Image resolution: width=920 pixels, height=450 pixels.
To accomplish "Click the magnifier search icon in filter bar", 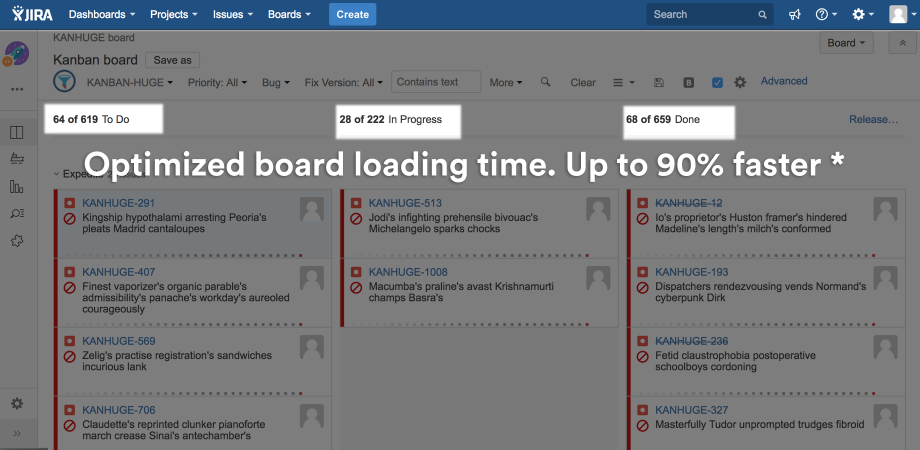I will click(545, 82).
